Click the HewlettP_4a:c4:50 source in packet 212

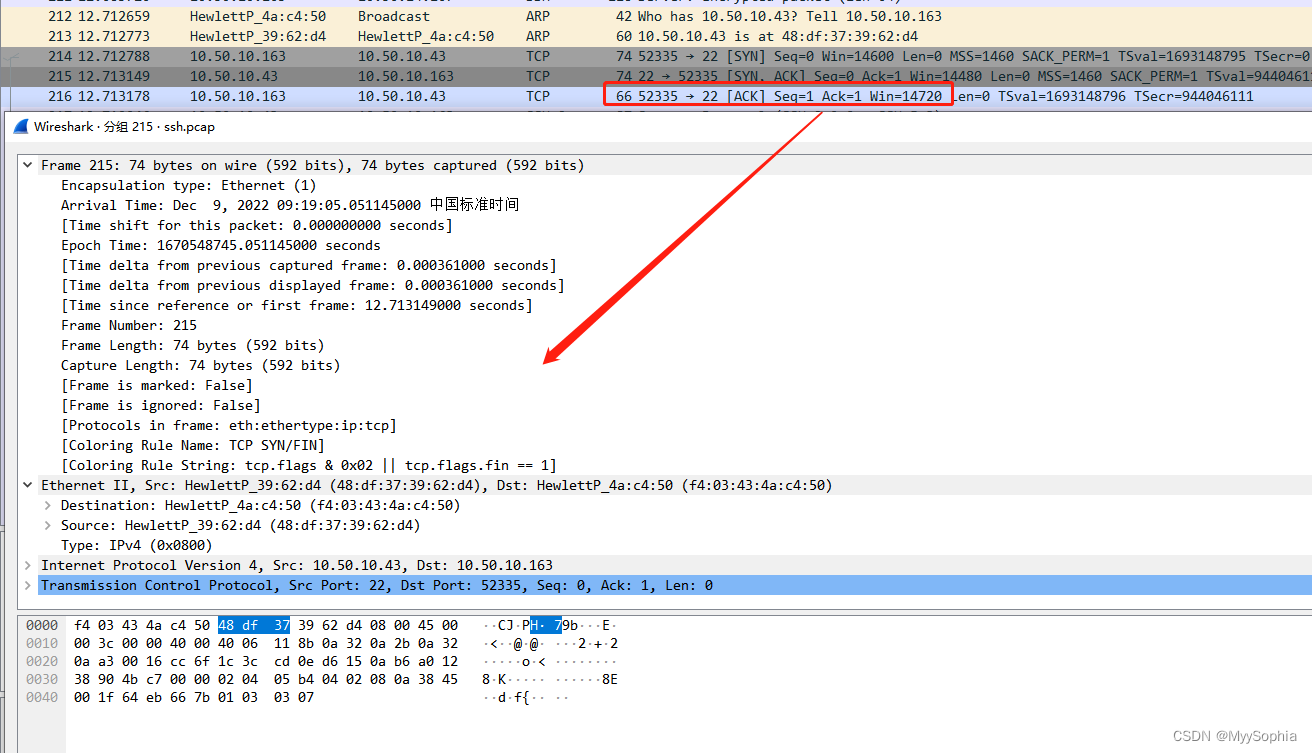[257, 16]
